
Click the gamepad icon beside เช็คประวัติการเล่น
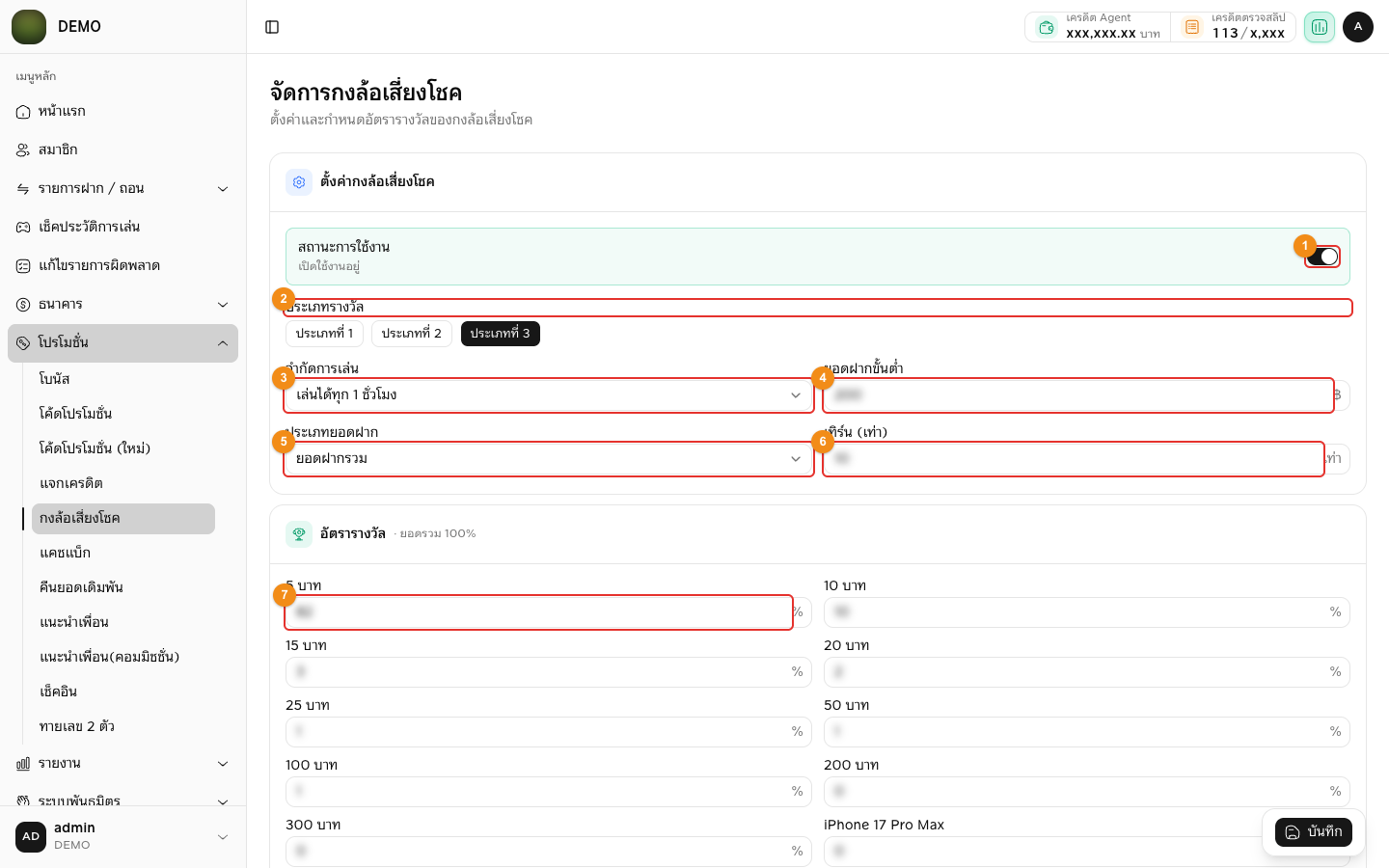click(x=23, y=228)
